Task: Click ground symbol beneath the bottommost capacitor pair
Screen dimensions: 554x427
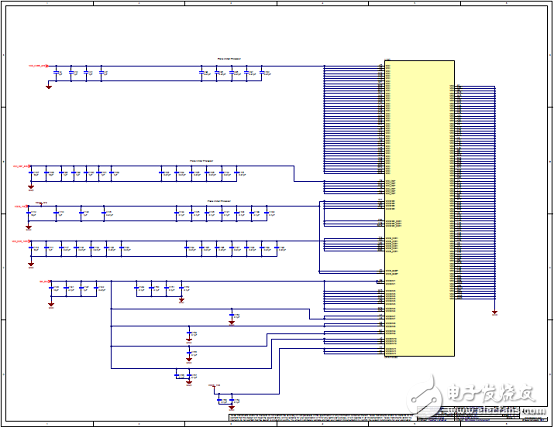Action: pos(231,408)
